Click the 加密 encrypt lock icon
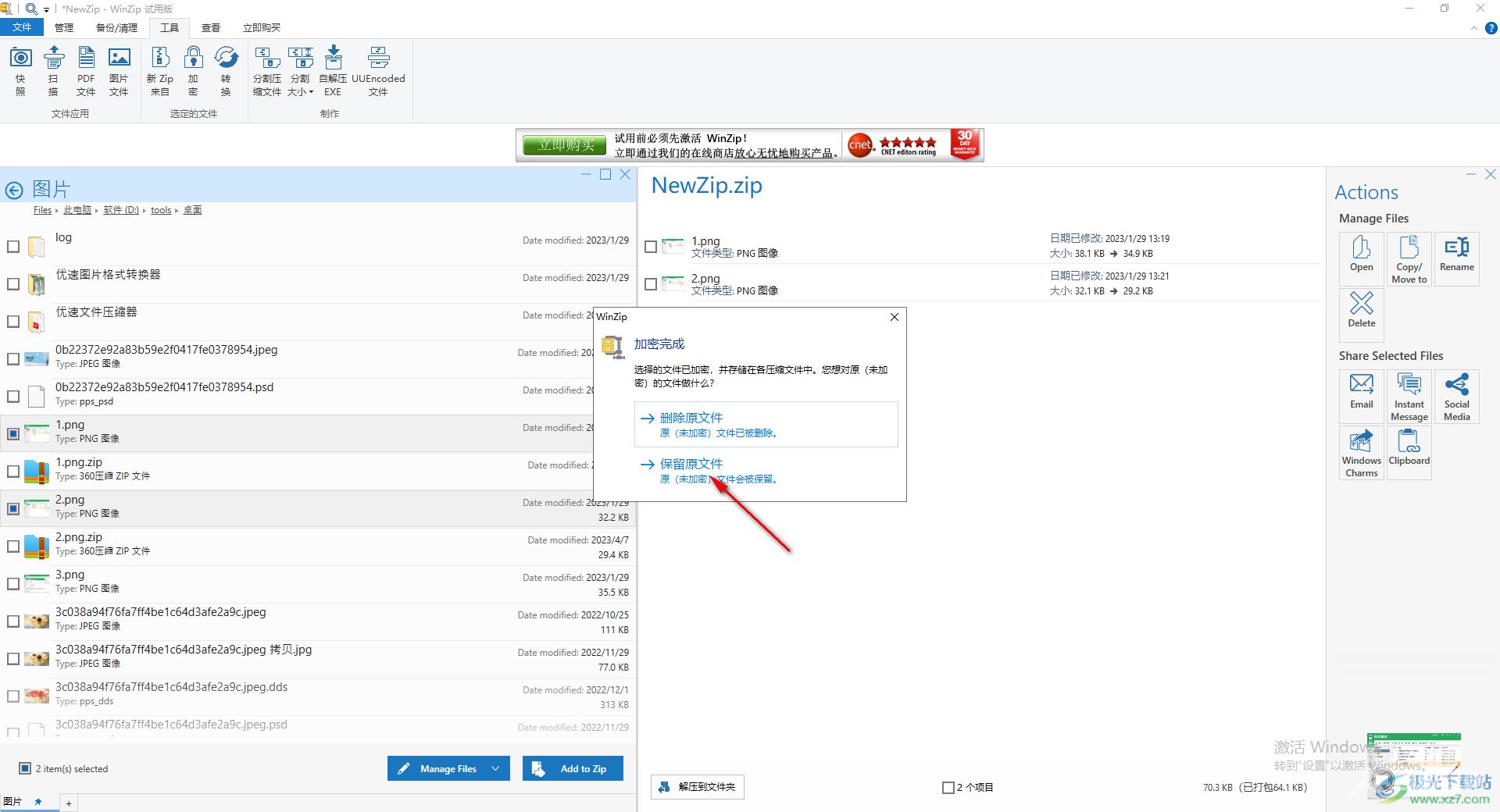 (x=193, y=70)
